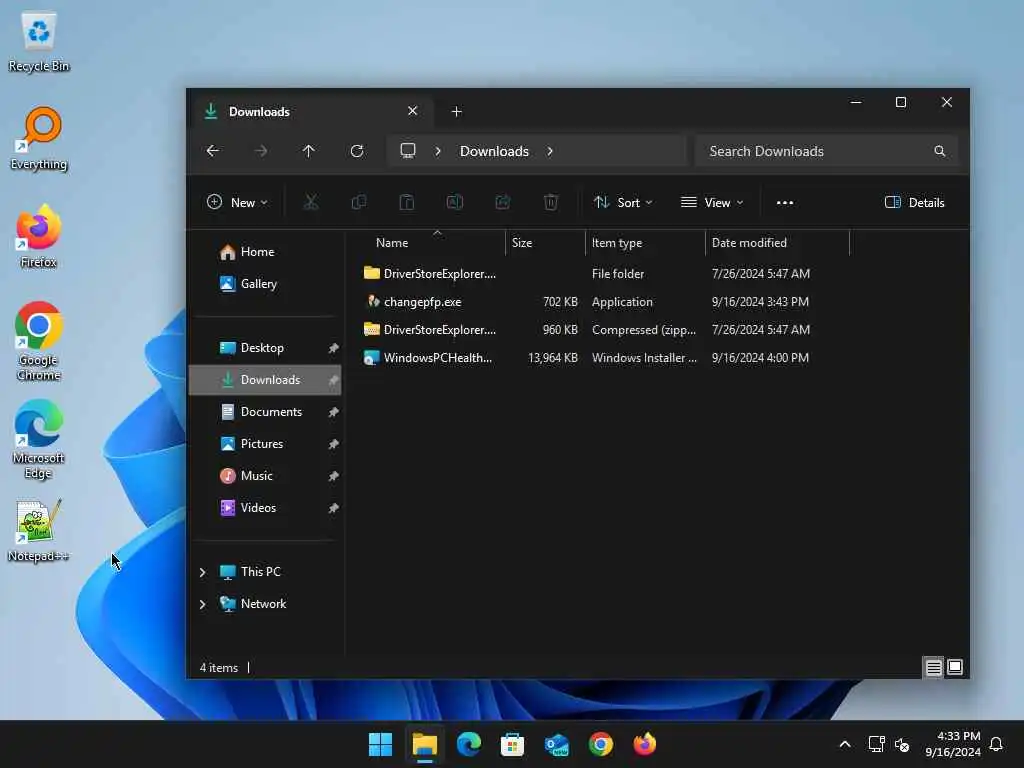
Task: Open Home in navigation pane
Action: coord(257,252)
